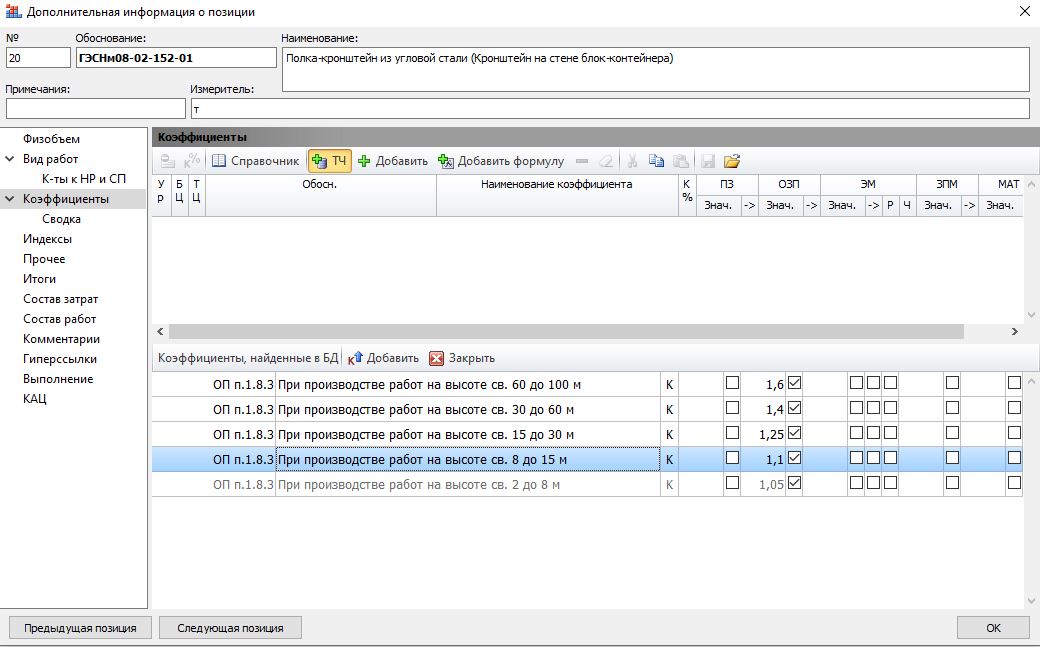Open the Состав затрат section
Viewport: 1040px width, 647px height.
(x=60, y=299)
